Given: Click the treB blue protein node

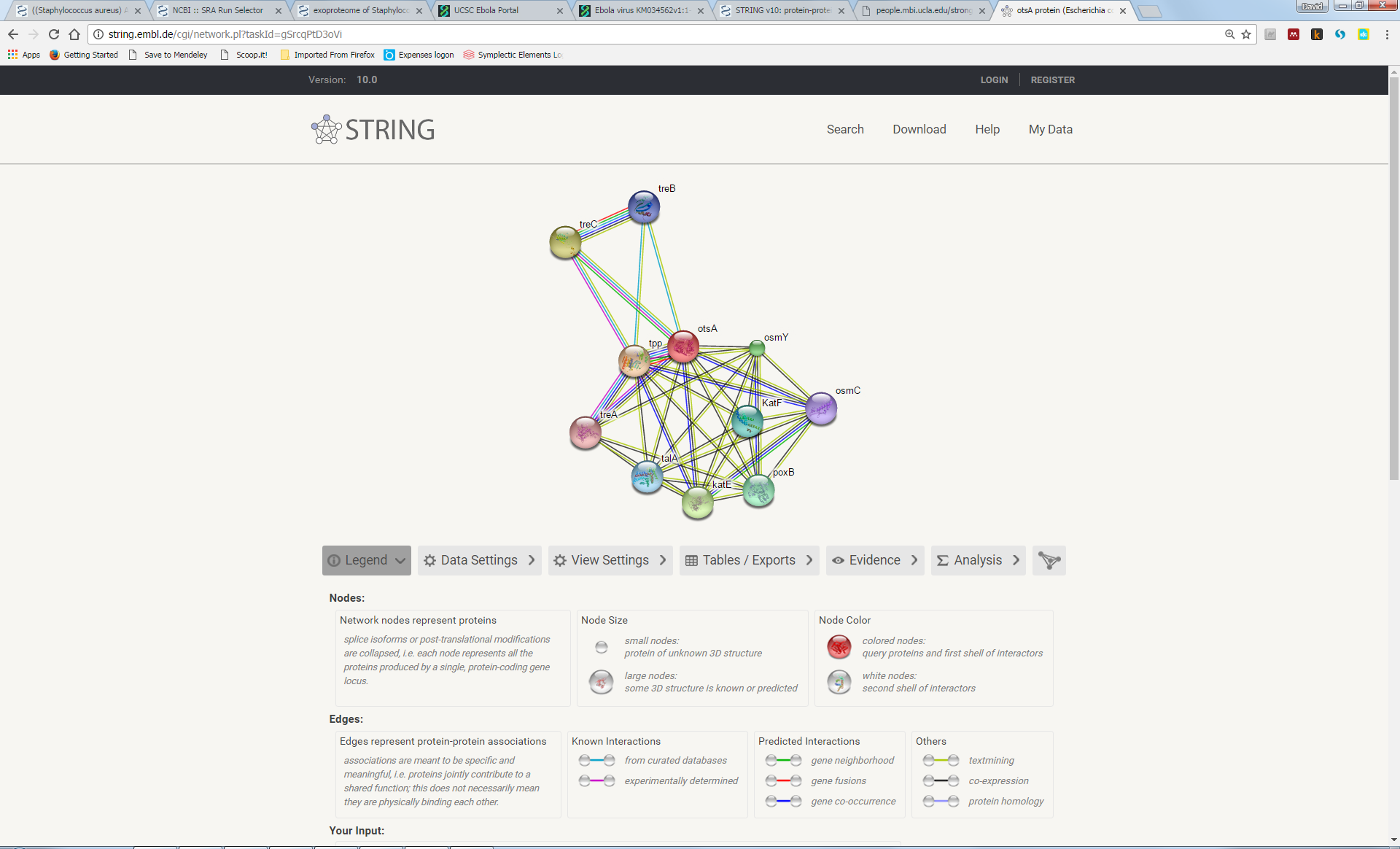Looking at the screenshot, I should pyautogui.click(x=644, y=207).
